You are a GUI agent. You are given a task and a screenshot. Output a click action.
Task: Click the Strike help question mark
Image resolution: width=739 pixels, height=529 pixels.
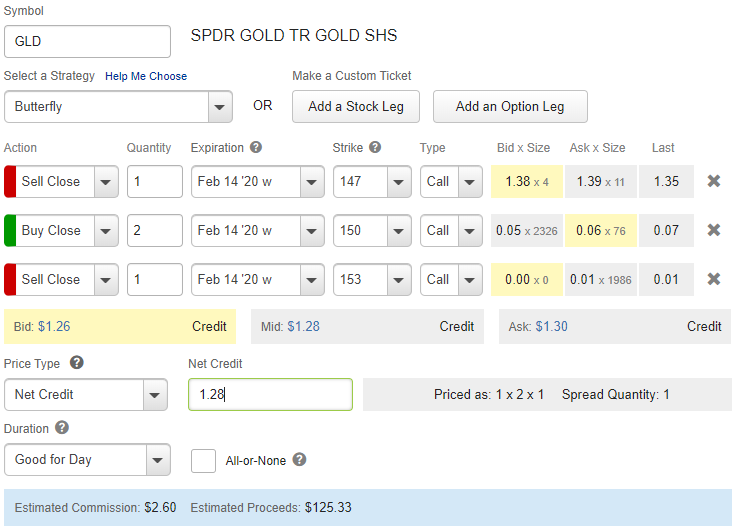(x=375, y=147)
